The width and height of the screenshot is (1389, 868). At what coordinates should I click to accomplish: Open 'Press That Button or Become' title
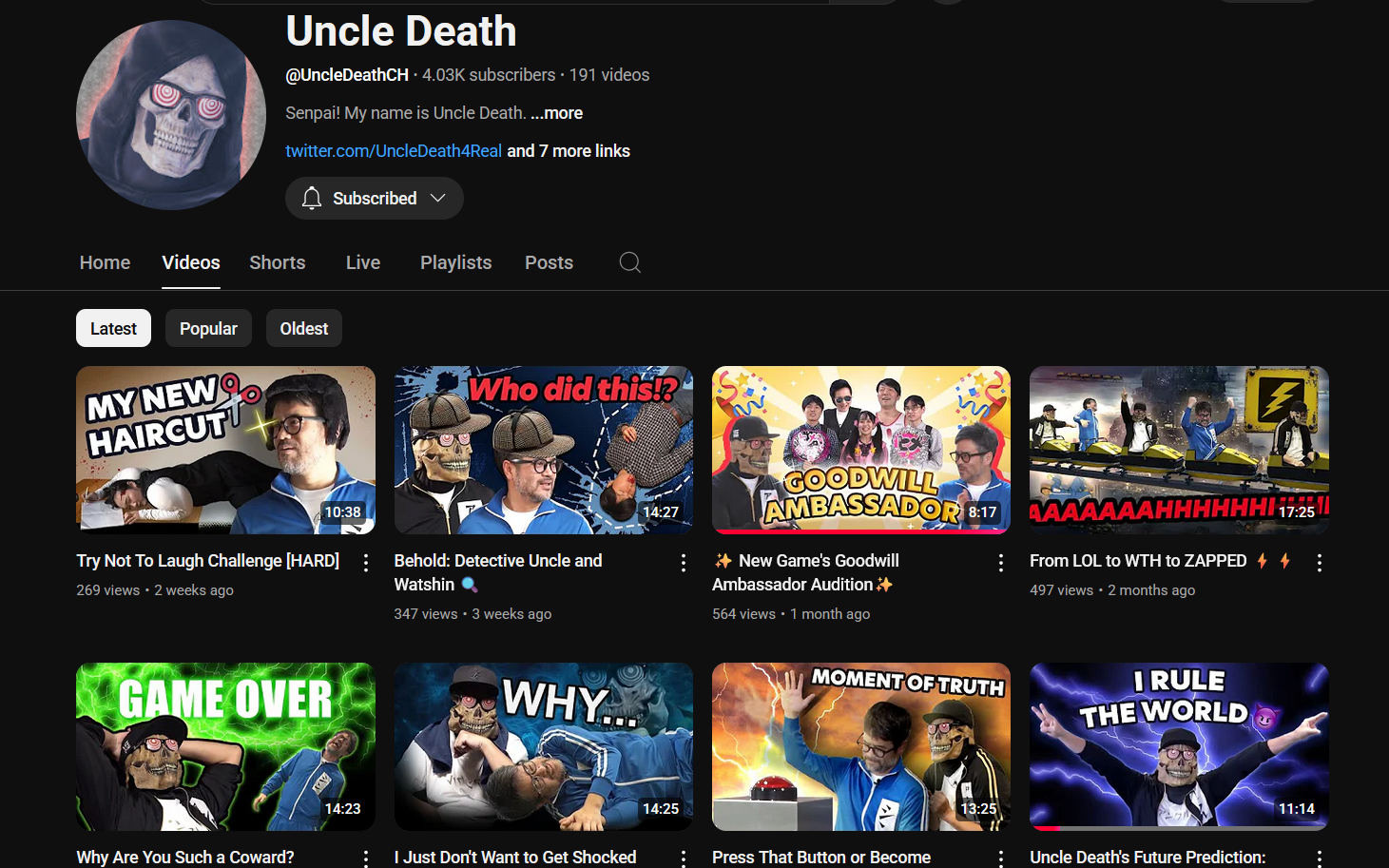pyautogui.click(x=821, y=858)
